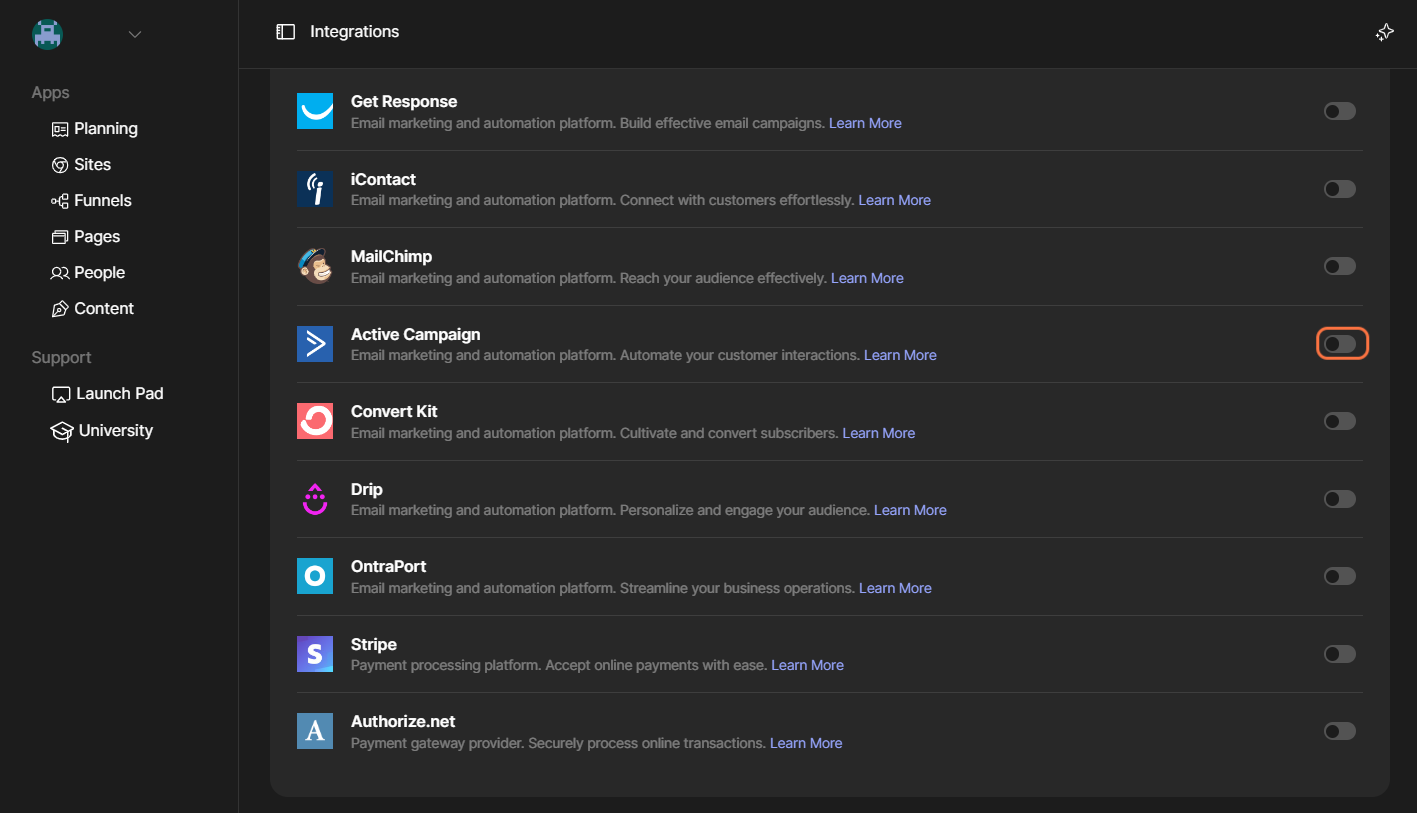Click the Funnels icon in sidebar
The height and width of the screenshot is (813, 1417).
(60, 201)
